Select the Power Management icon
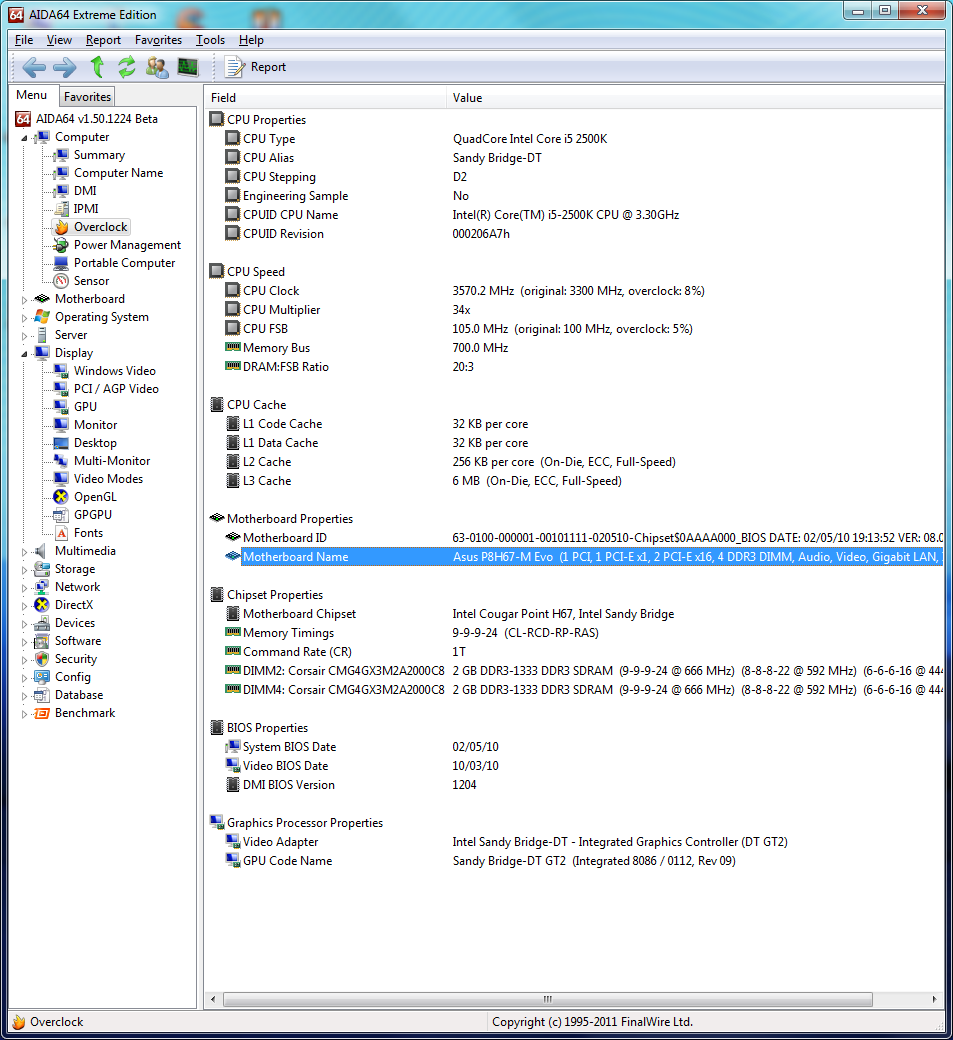Image resolution: width=953 pixels, height=1040 pixels. pos(61,245)
